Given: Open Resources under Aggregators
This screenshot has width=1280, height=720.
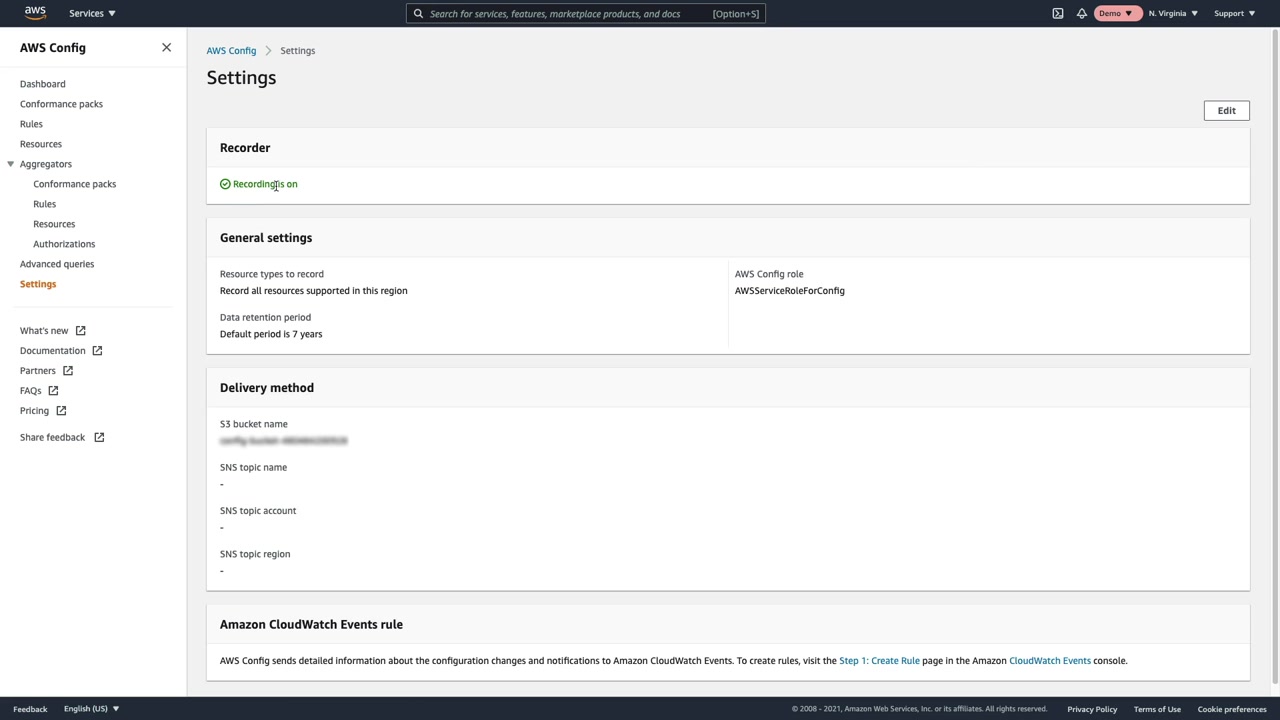Looking at the screenshot, I should 54,224.
